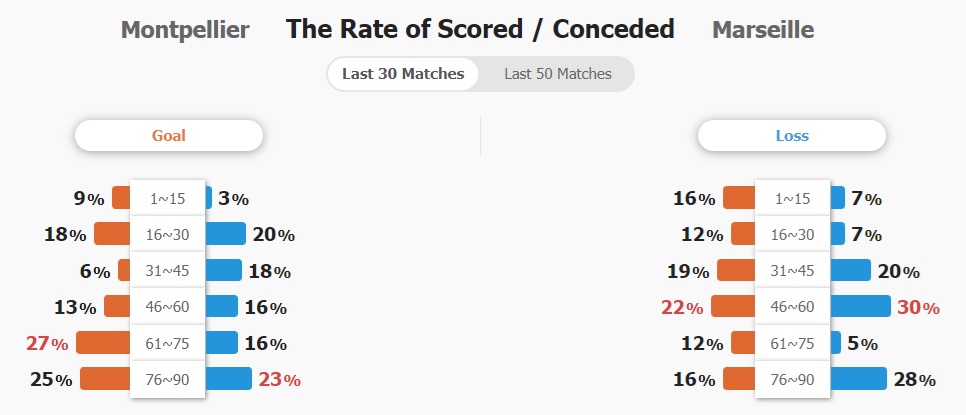966x415 pixels.
Task: Click Marseille's 23% blue goal bar
Action: [x=229, y=379]
